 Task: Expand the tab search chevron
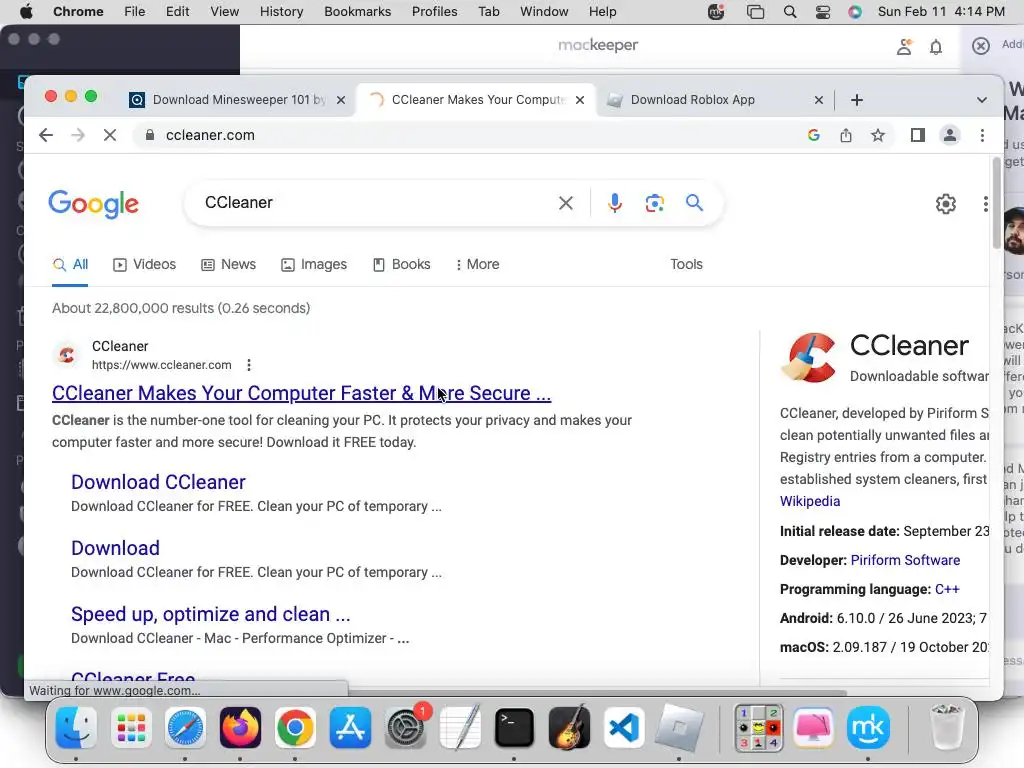tap(982, 100)
